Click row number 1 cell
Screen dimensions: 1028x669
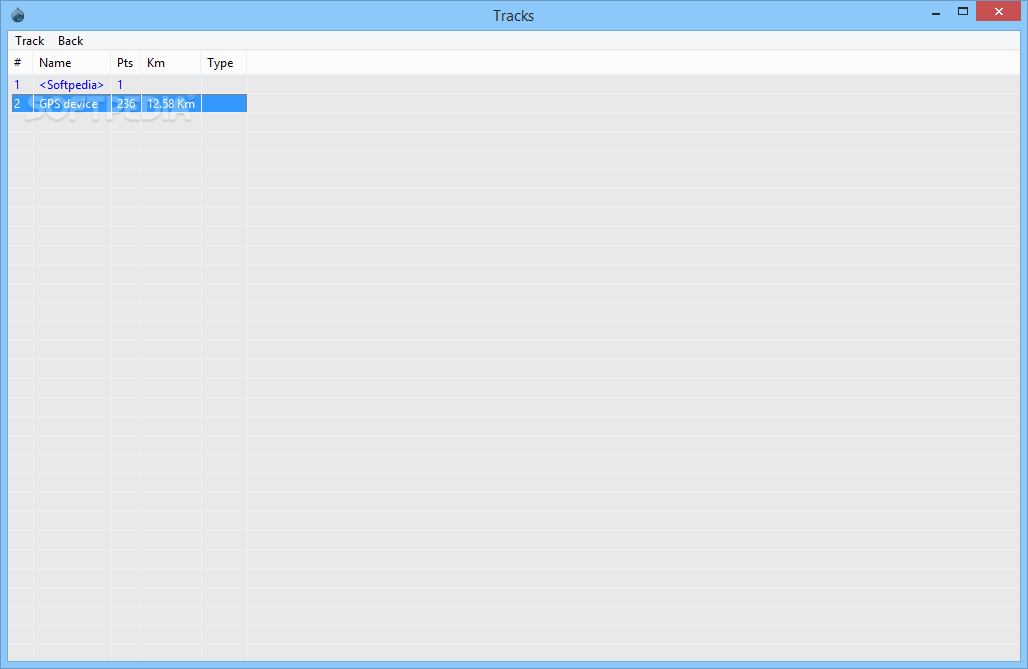coord(22,85)
